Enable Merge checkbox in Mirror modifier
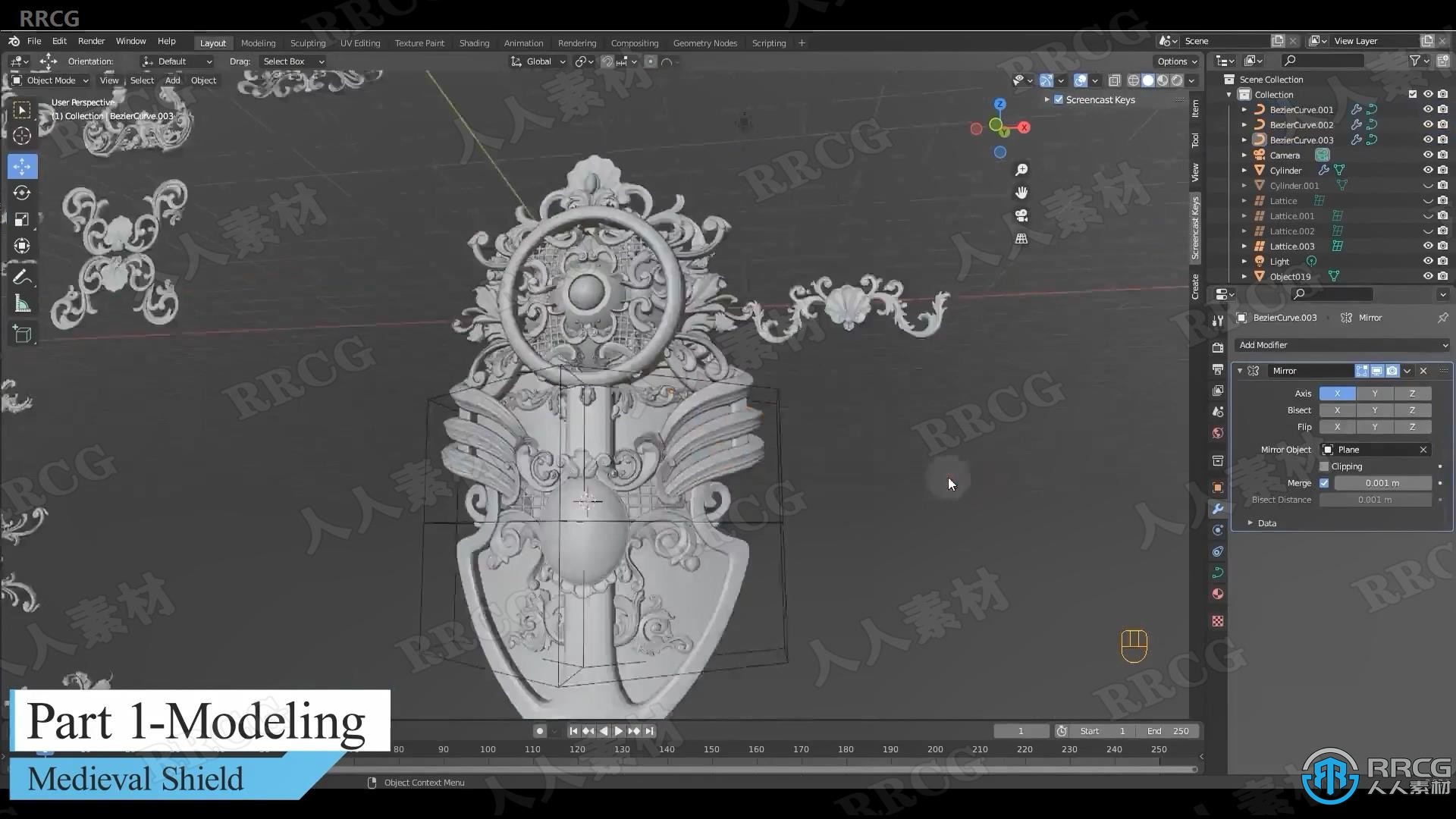 click(x=1323, y=482)
